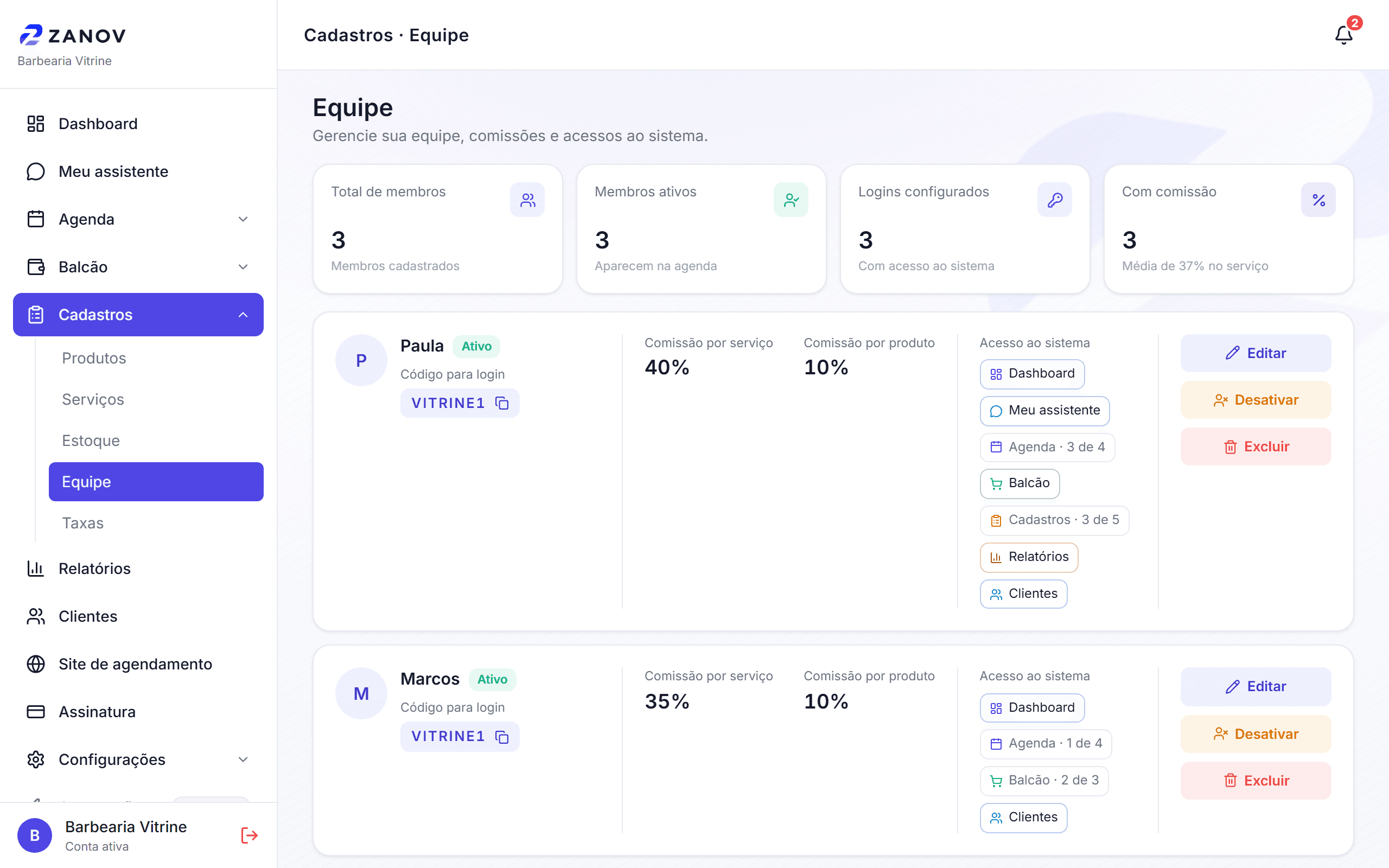Expand the Balcão sidebar section
Image resolution: width=1389 pixels, height=868 pixels.
(138, 267)
